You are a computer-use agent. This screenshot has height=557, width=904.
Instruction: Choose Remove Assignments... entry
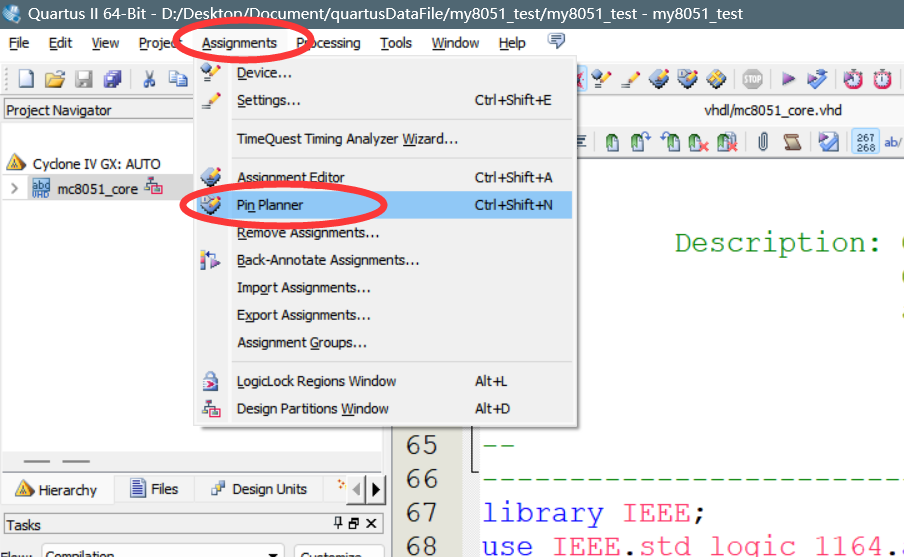384,233
